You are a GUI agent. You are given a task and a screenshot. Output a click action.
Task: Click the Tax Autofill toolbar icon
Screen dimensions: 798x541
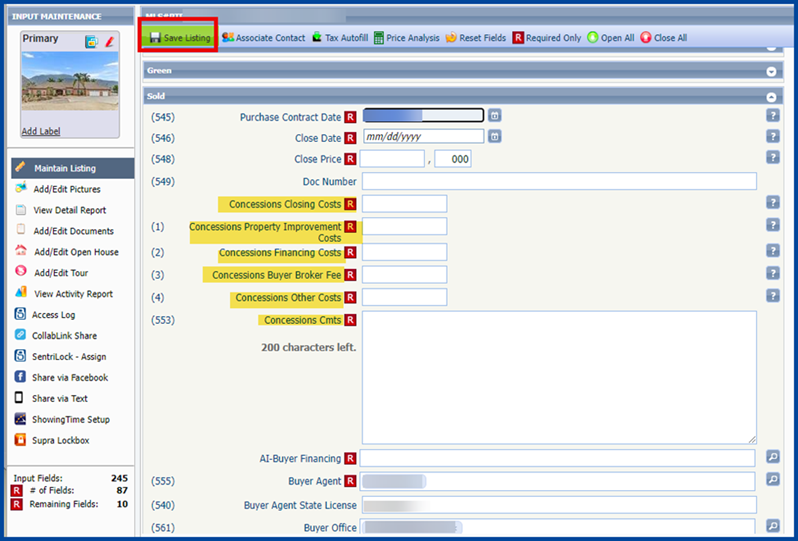click(340, 38)
